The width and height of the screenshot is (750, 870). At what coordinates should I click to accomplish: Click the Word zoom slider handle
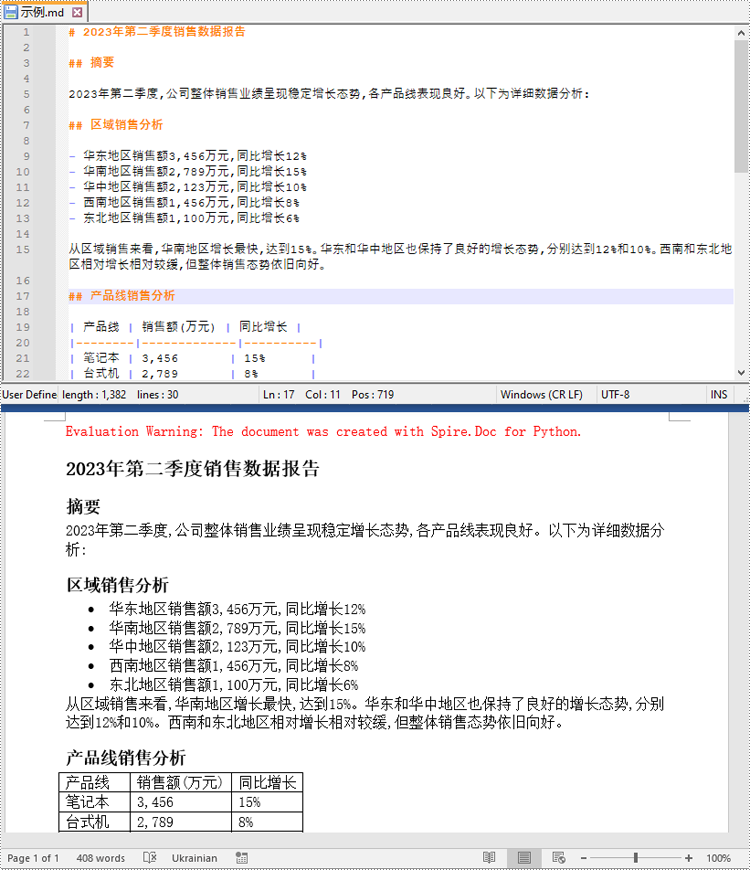pyautogui.click(x=636, y=858)
